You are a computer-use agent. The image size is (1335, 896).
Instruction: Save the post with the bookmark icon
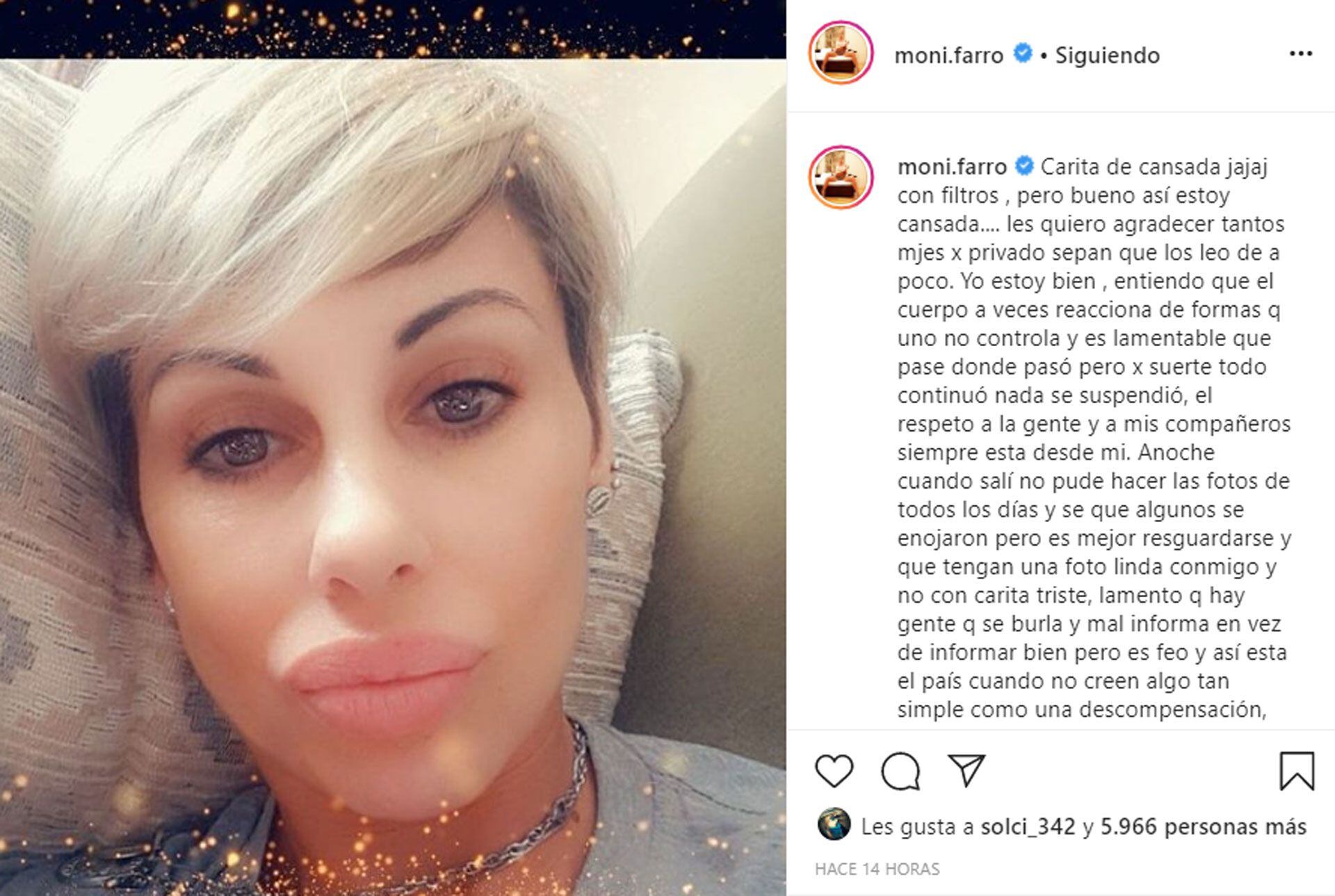pyautogui.click(x=1297, y=771)
